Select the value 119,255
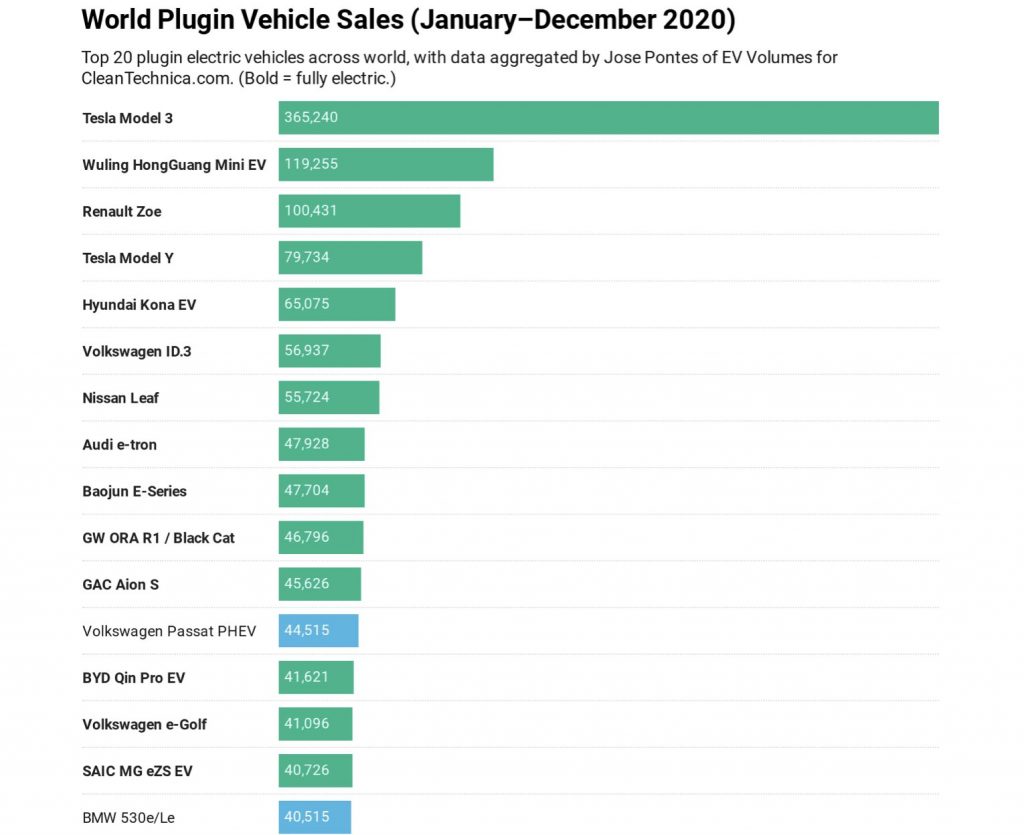The image size is (1024, 835). coord(311,164)
